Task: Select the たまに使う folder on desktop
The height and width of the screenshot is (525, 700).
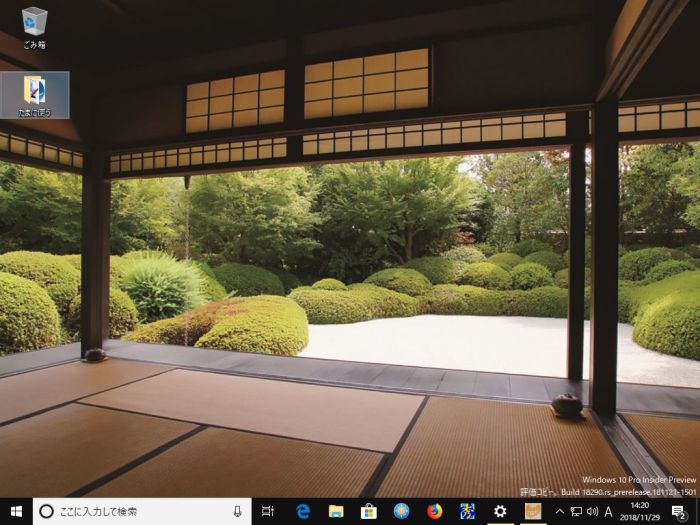Action: tap(35, 93)
